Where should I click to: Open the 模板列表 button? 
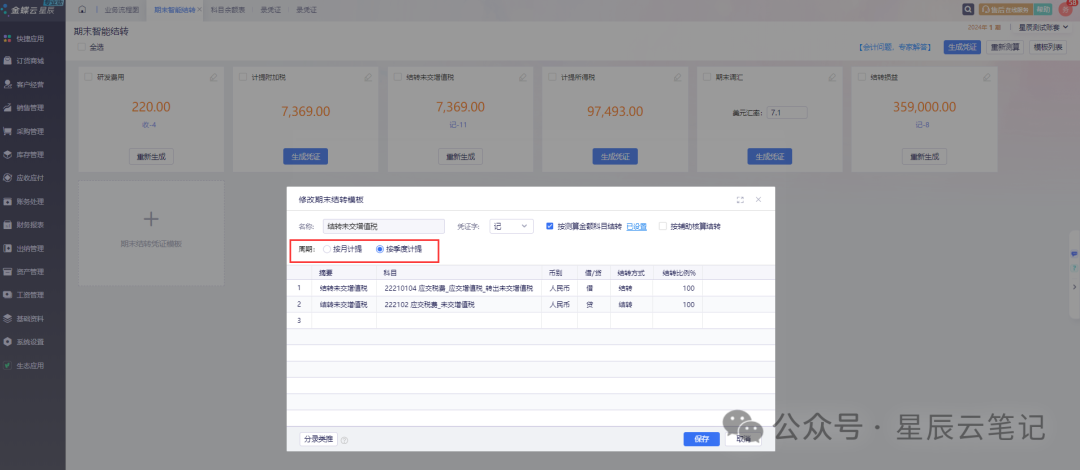click(1048, 47)
